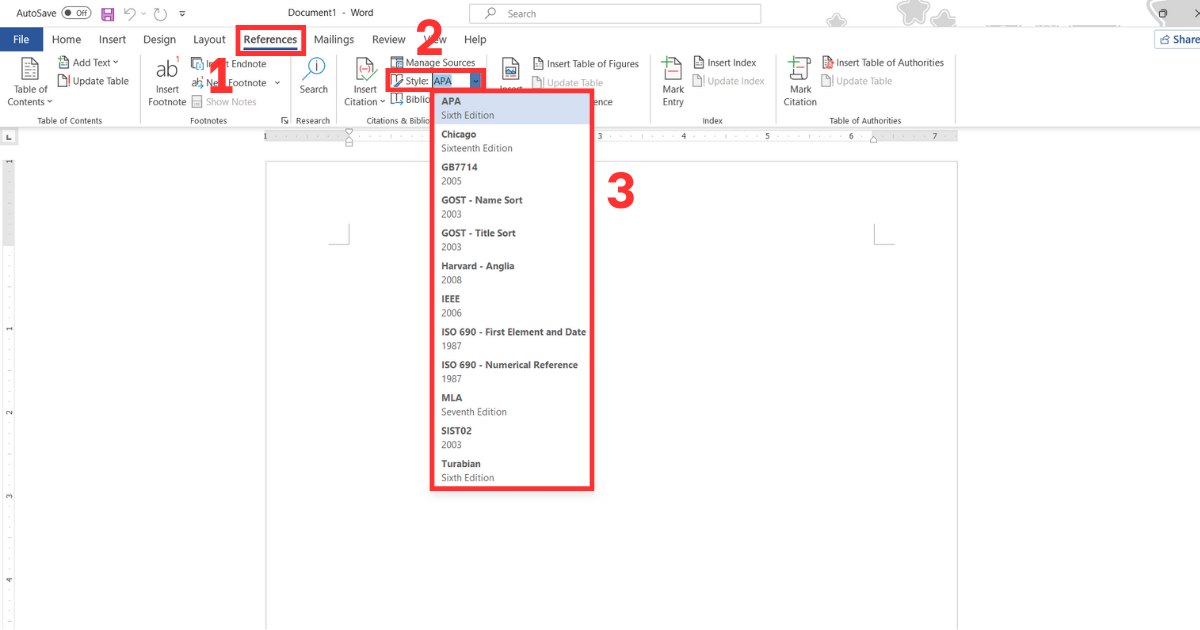Expand the Add Text dropdown
Image resolution: width=1200 pixels, height=630 pixels.
95,63
